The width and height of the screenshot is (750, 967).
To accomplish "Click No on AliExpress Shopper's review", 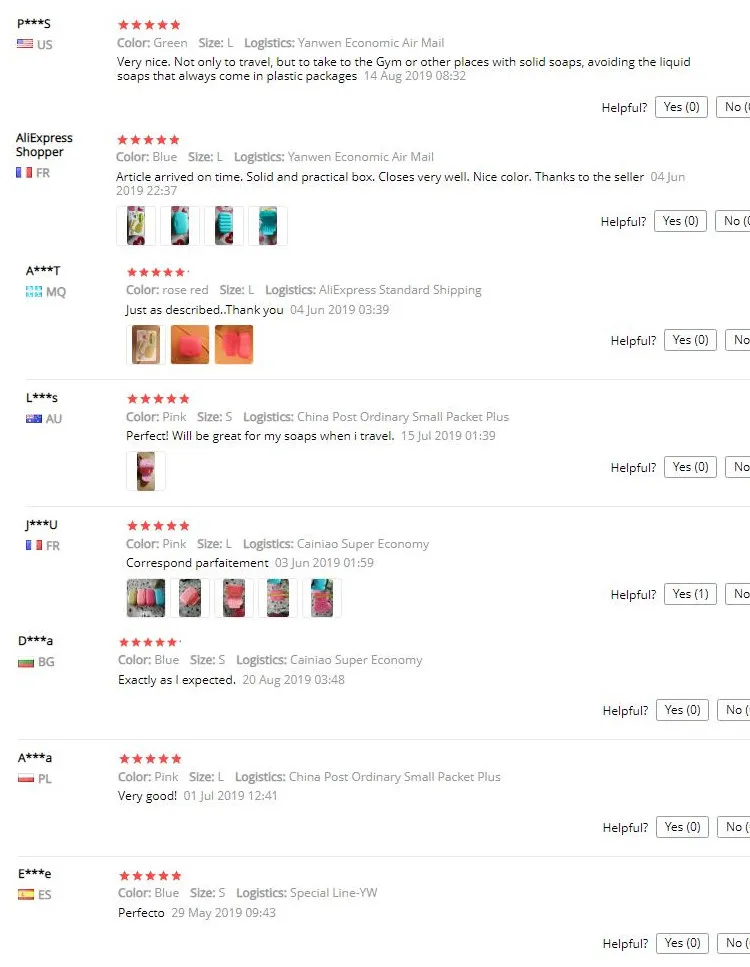I will 734,221.
